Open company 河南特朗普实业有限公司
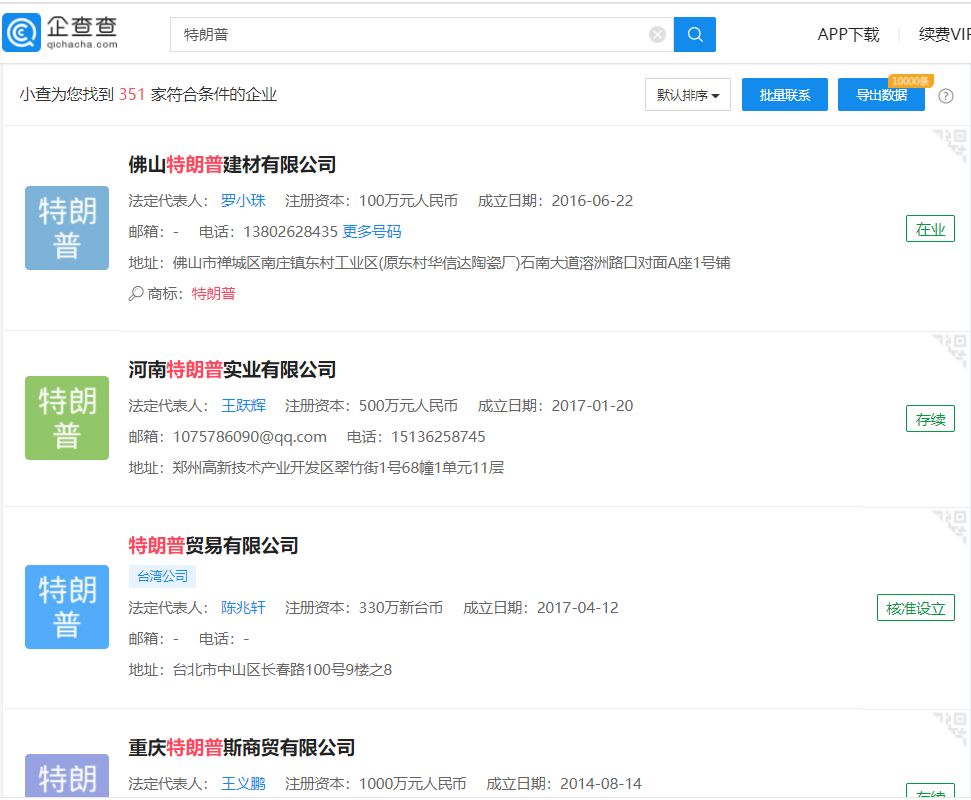The width and height of the screenshot is (971, 800). tap(232, 370)
